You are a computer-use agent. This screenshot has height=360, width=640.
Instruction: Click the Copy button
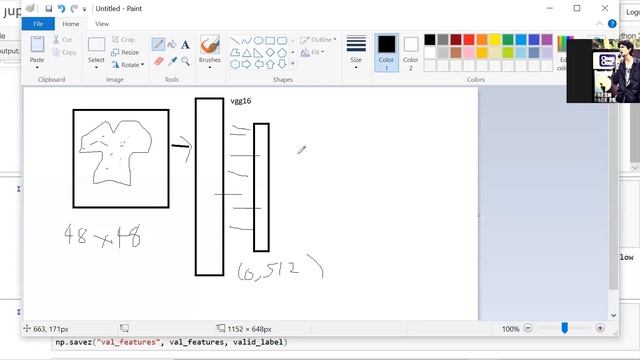click(x=64, y=52)
